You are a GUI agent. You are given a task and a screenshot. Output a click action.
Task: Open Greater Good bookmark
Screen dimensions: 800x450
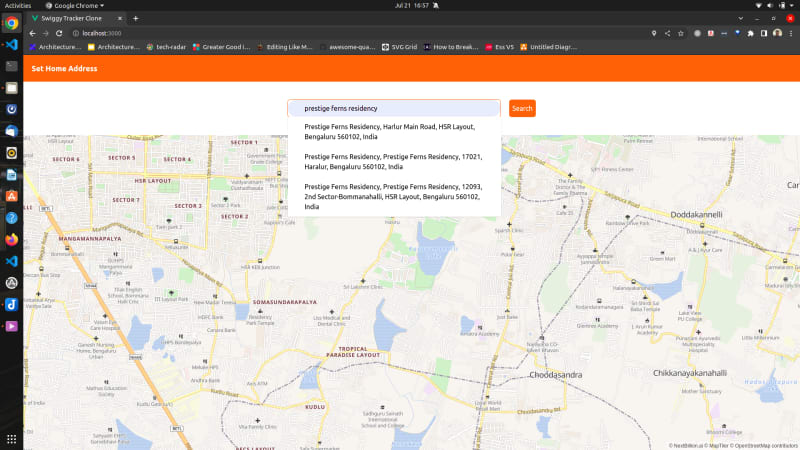[221, 47]
